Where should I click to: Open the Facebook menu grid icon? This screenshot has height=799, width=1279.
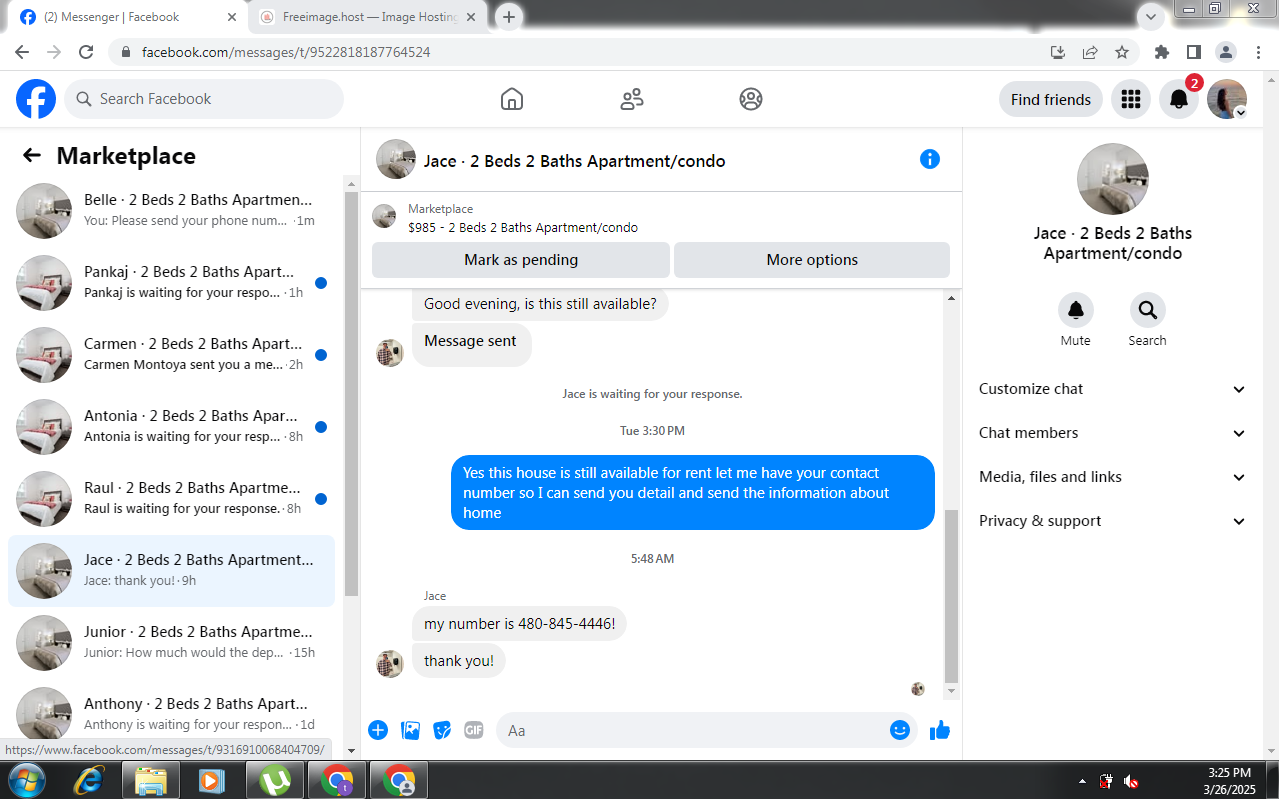coord(1131,99)
